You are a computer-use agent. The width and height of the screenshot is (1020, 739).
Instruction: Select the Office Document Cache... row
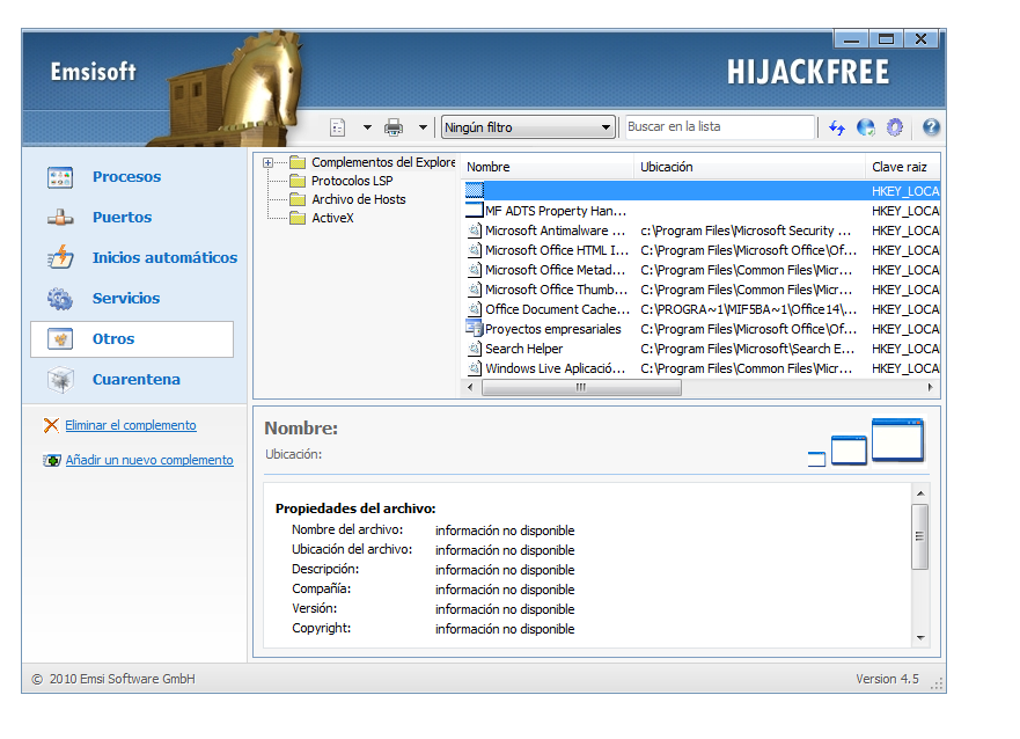click(702, 310)
